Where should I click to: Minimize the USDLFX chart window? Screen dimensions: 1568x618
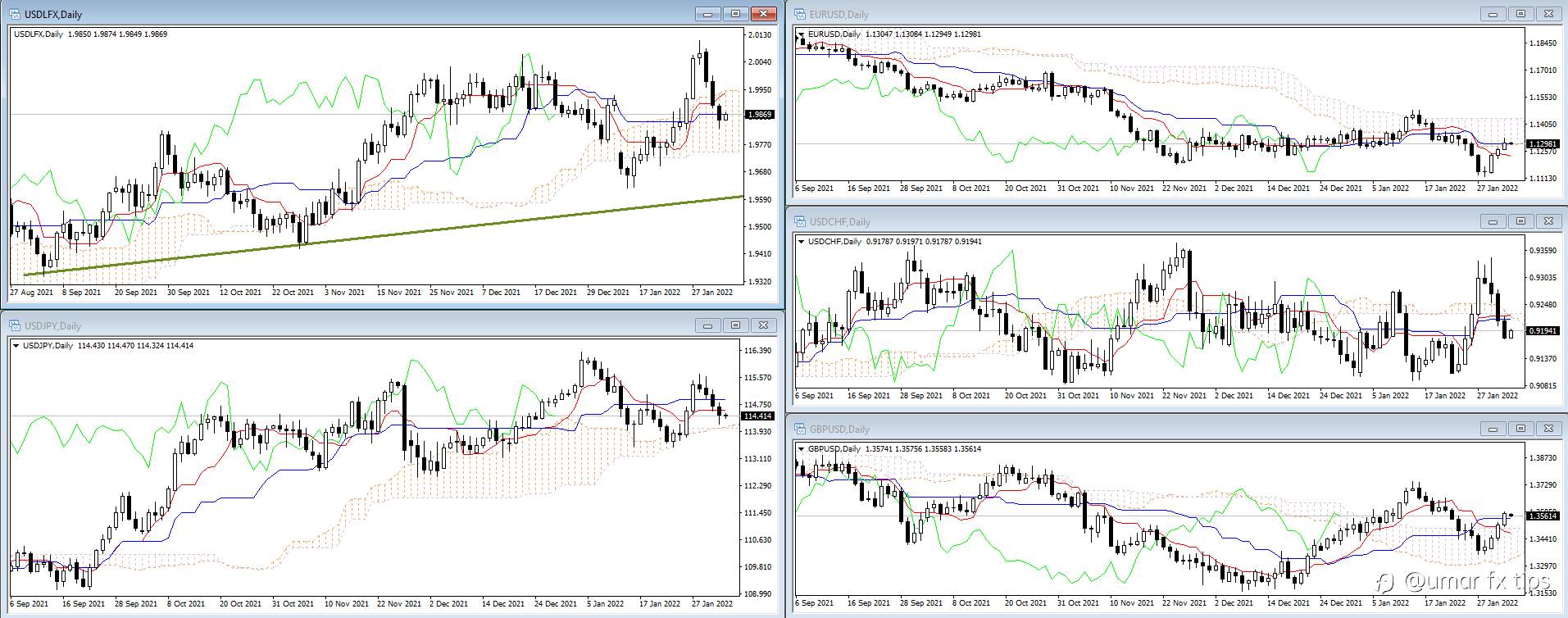(707, 14)
